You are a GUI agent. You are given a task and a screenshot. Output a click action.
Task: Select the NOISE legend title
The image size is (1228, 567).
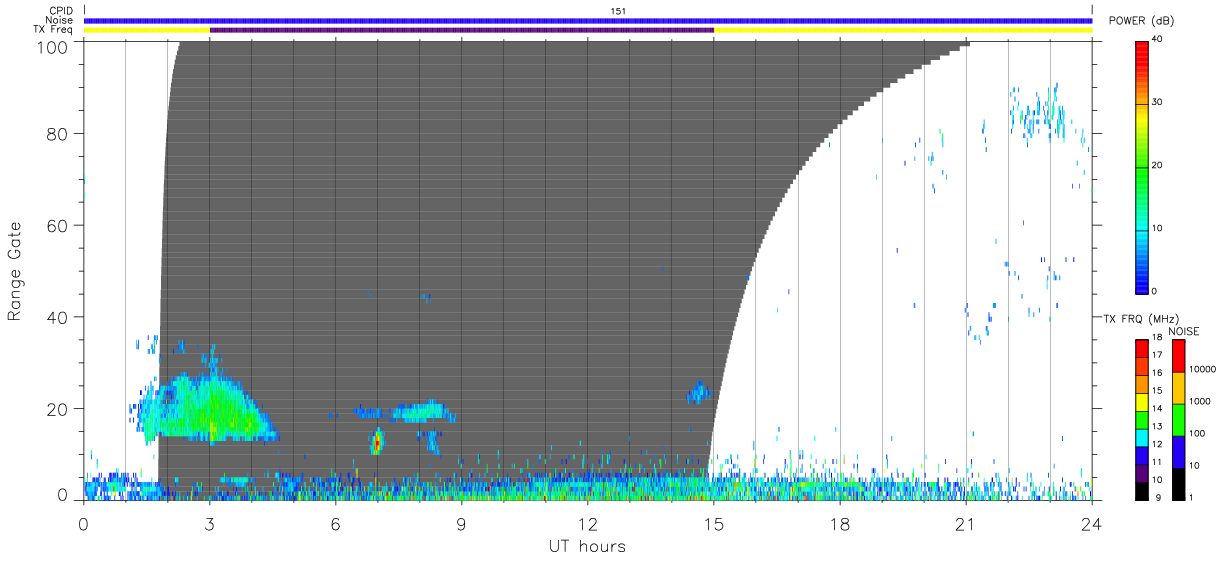(x=1185, y=331)
